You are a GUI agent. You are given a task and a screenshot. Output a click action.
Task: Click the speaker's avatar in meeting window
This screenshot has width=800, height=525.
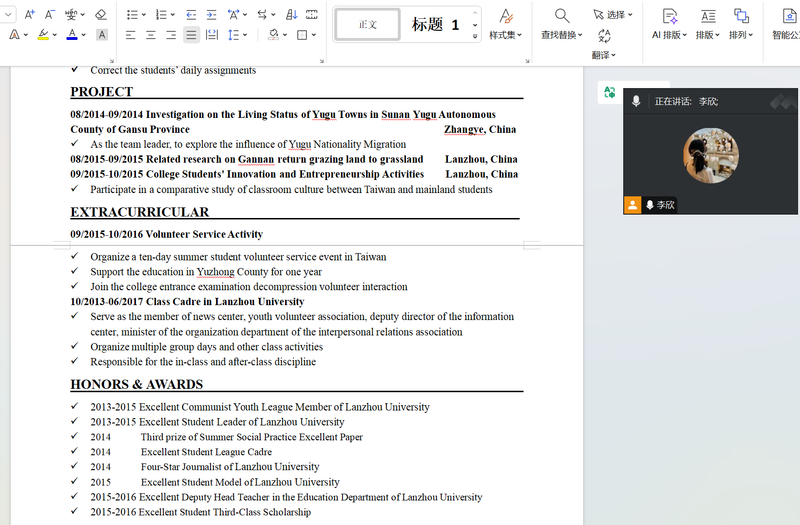710,155
